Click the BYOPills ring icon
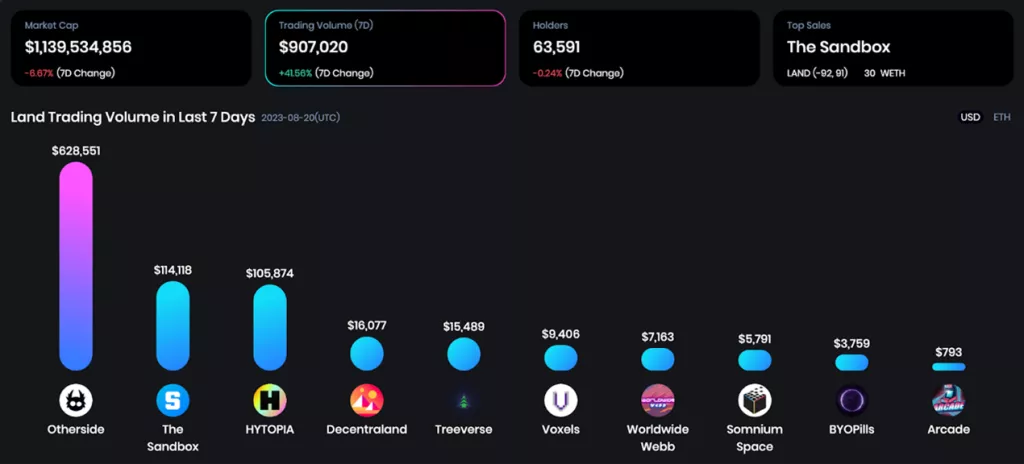Viewport: 1024px width, 464px height. [852, 401]
